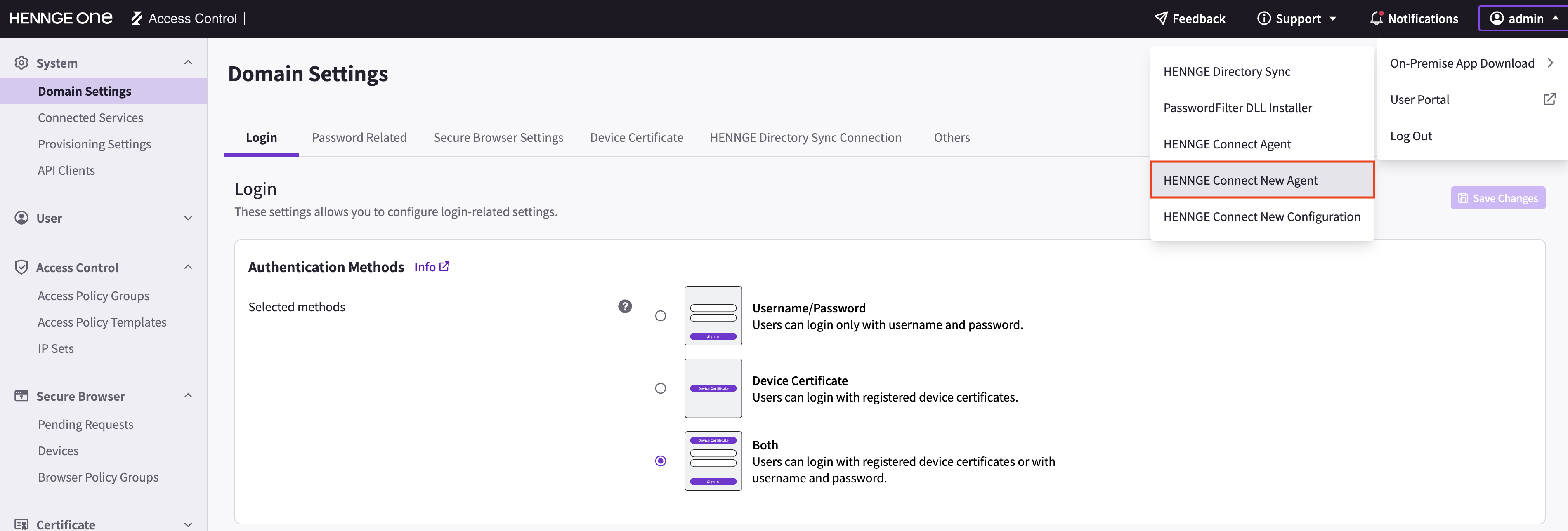The image size is (1568, 531).
Task: Select On-Premise App Download menu item
Action: (1472, 63)
